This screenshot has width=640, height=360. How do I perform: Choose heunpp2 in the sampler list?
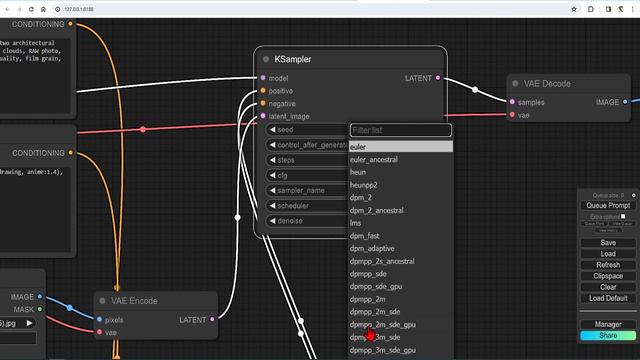point(401,185)
